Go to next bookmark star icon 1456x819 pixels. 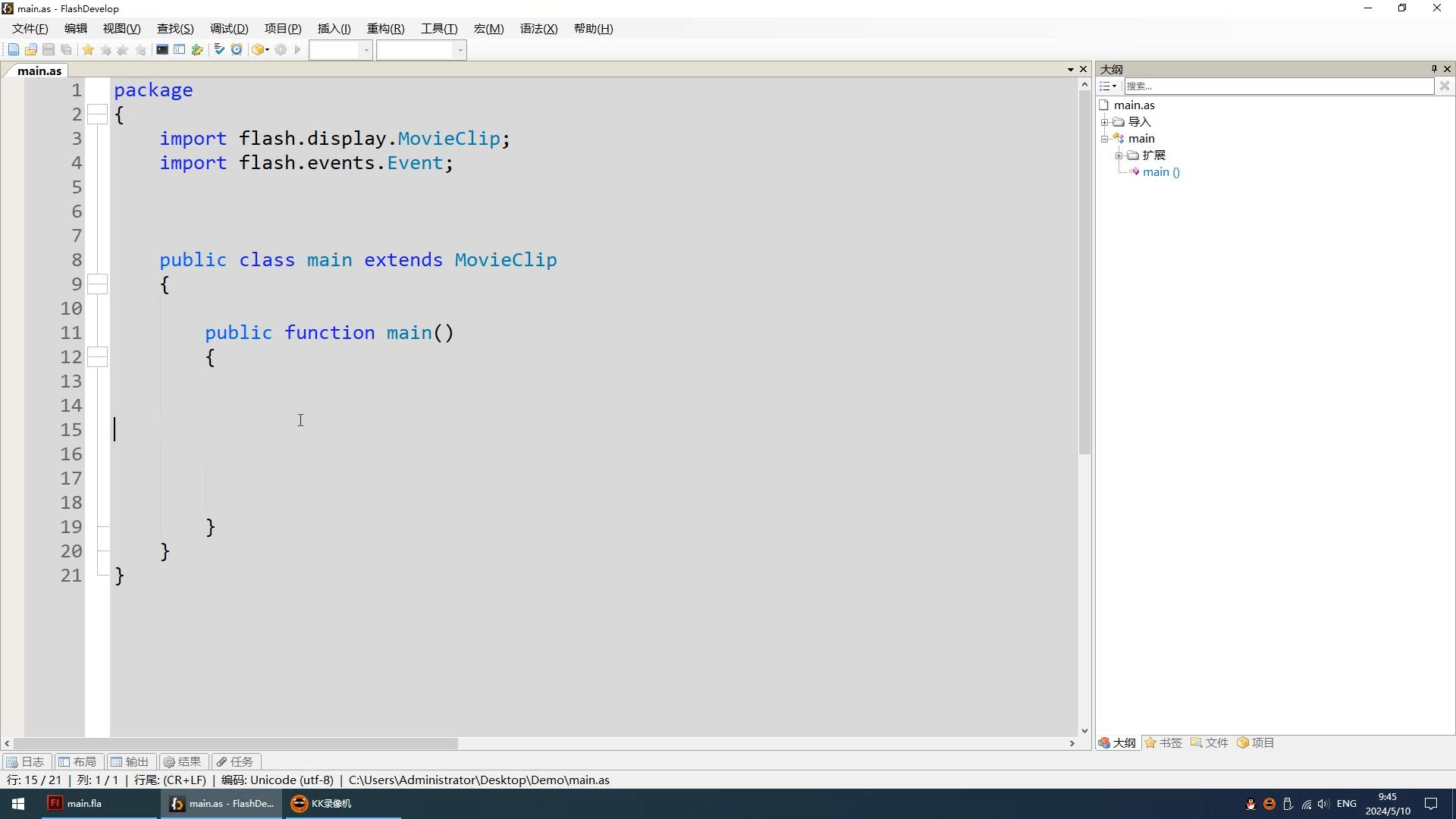pyautogui.click(x=105, y=50)
